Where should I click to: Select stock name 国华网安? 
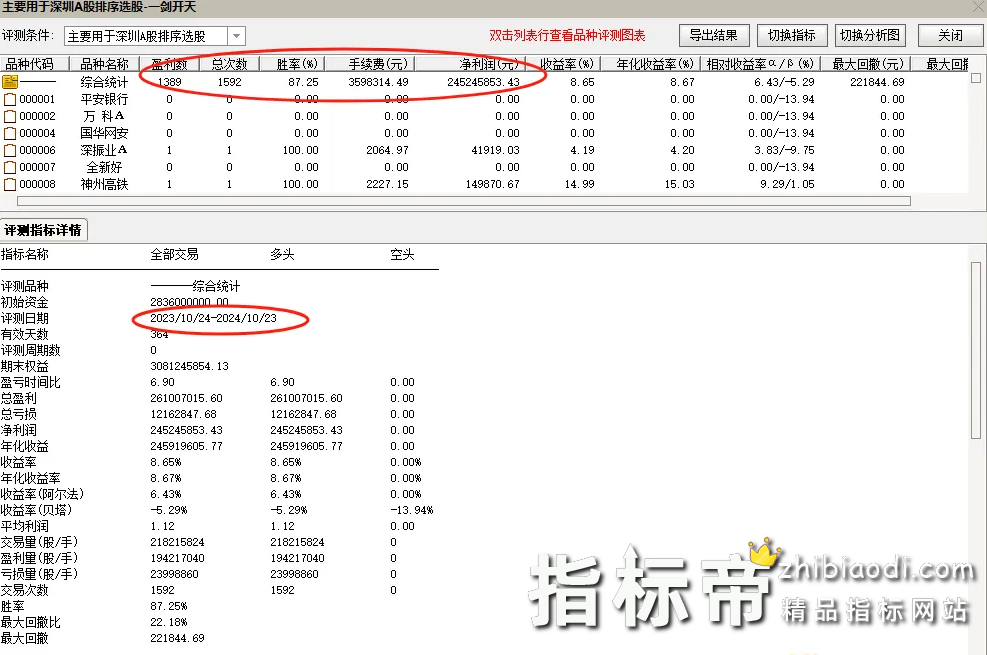click(104, 133)
